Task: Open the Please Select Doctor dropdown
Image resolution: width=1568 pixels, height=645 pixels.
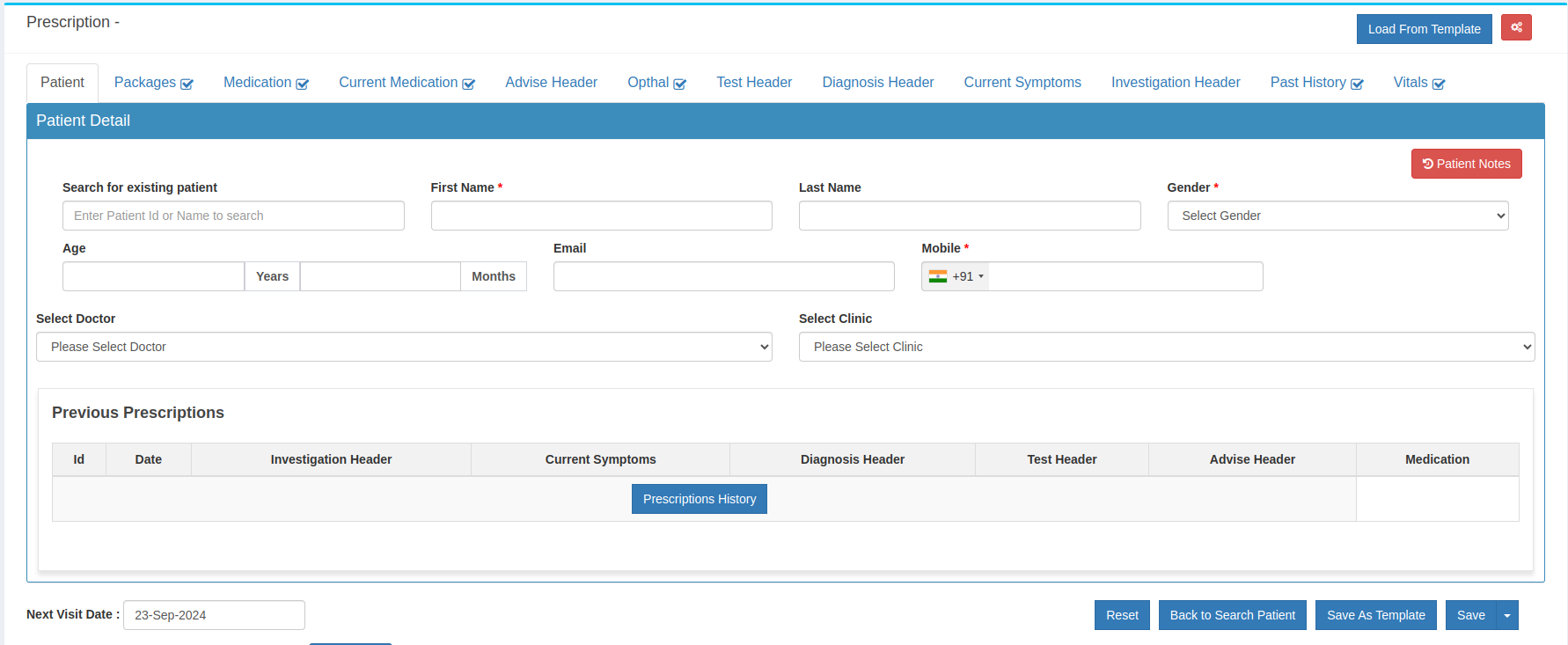Action: pos(404,347)
